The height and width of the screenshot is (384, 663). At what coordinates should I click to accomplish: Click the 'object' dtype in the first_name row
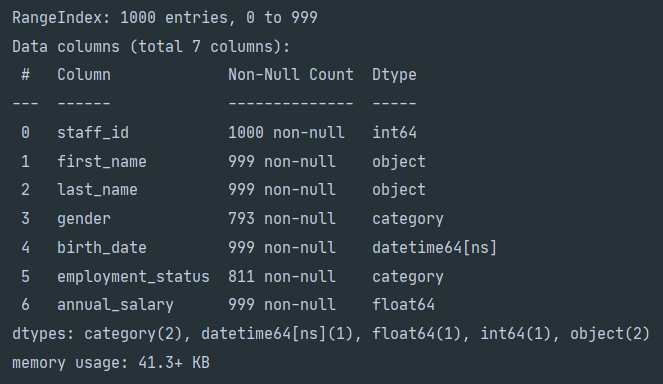pyautogui.click(x=399, y=162)
